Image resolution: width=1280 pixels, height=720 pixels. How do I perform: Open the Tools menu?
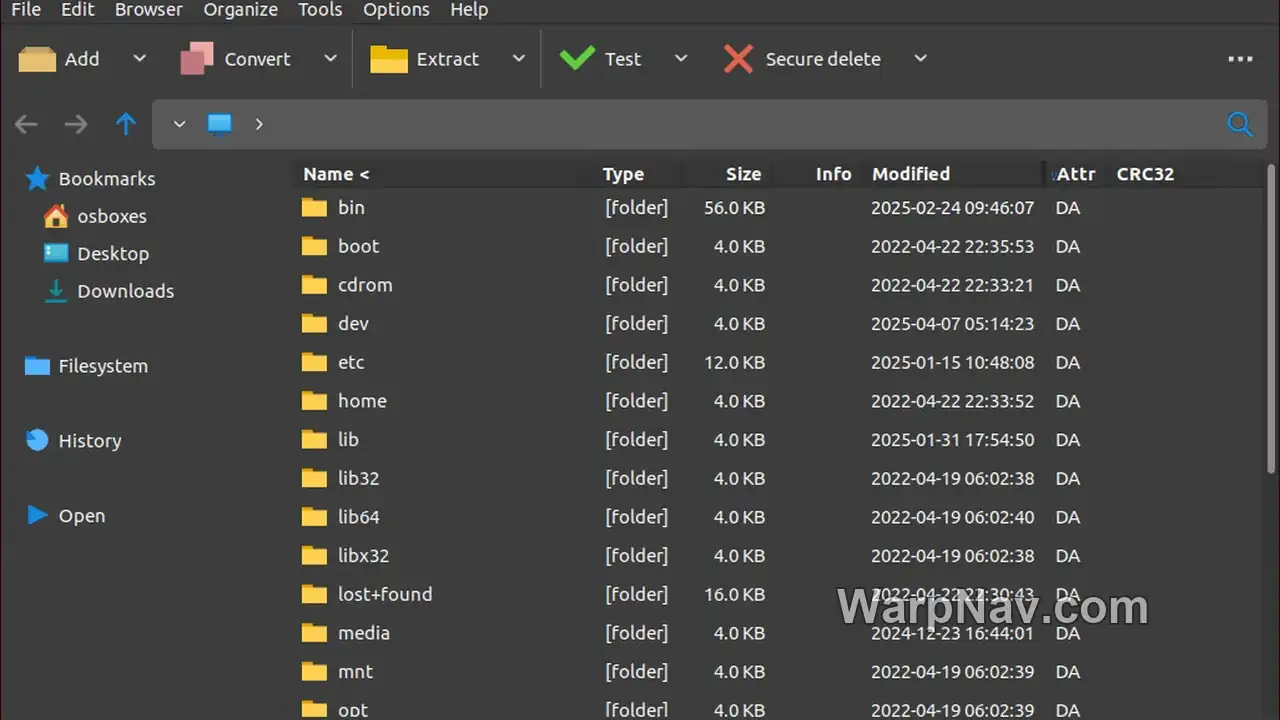pyautogui.click(x=320, y=10)
